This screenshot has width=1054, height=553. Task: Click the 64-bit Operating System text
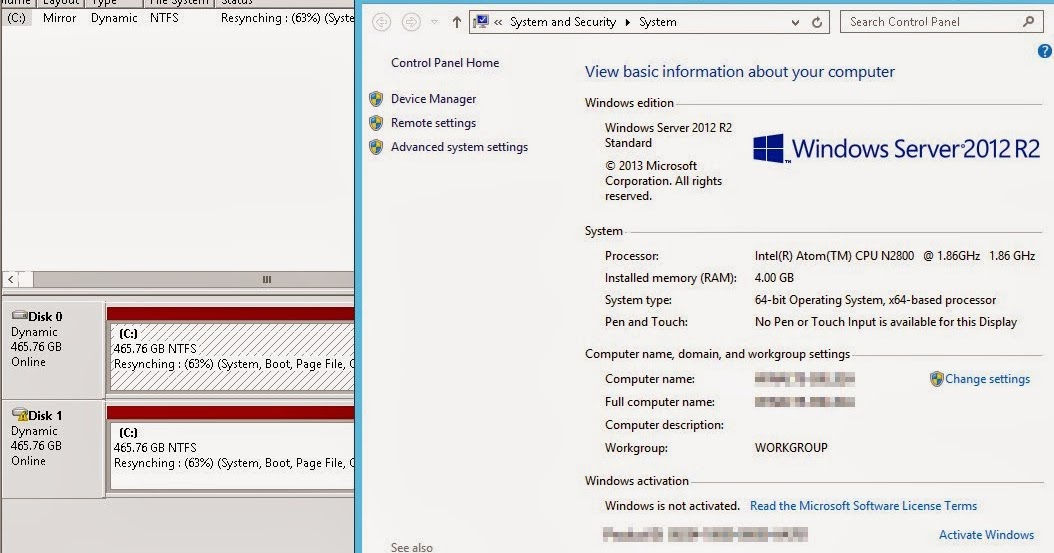coord(875,300)
